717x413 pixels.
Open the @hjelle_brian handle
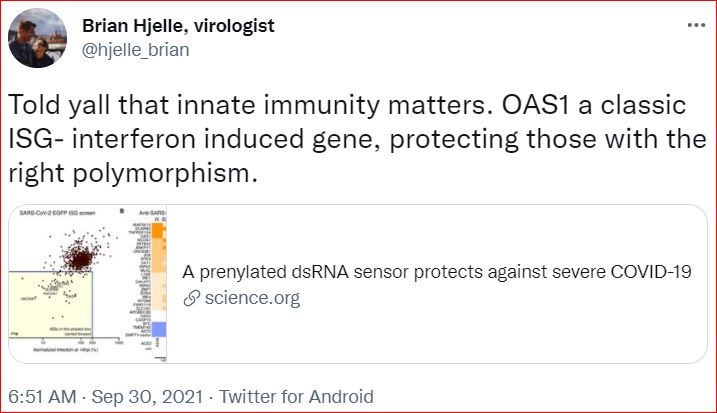pos(135,50)
